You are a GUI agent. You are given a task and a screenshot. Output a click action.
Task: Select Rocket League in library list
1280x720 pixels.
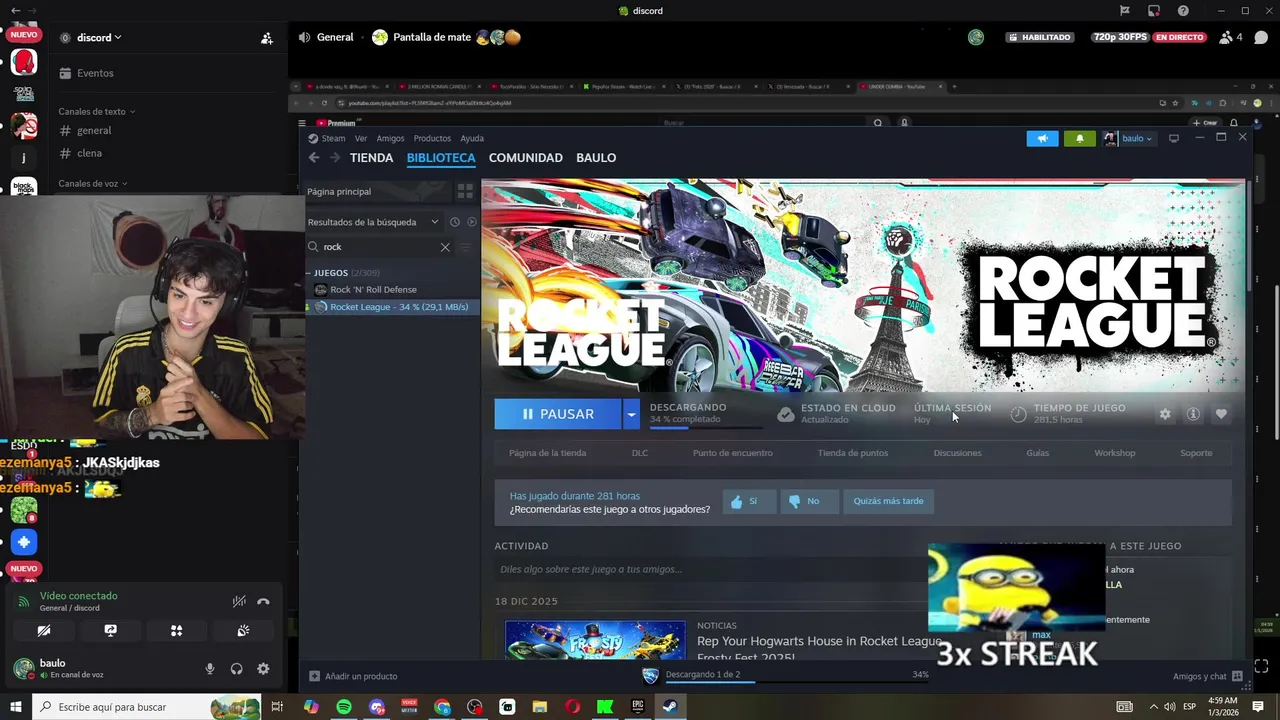[x=391, y=307]
